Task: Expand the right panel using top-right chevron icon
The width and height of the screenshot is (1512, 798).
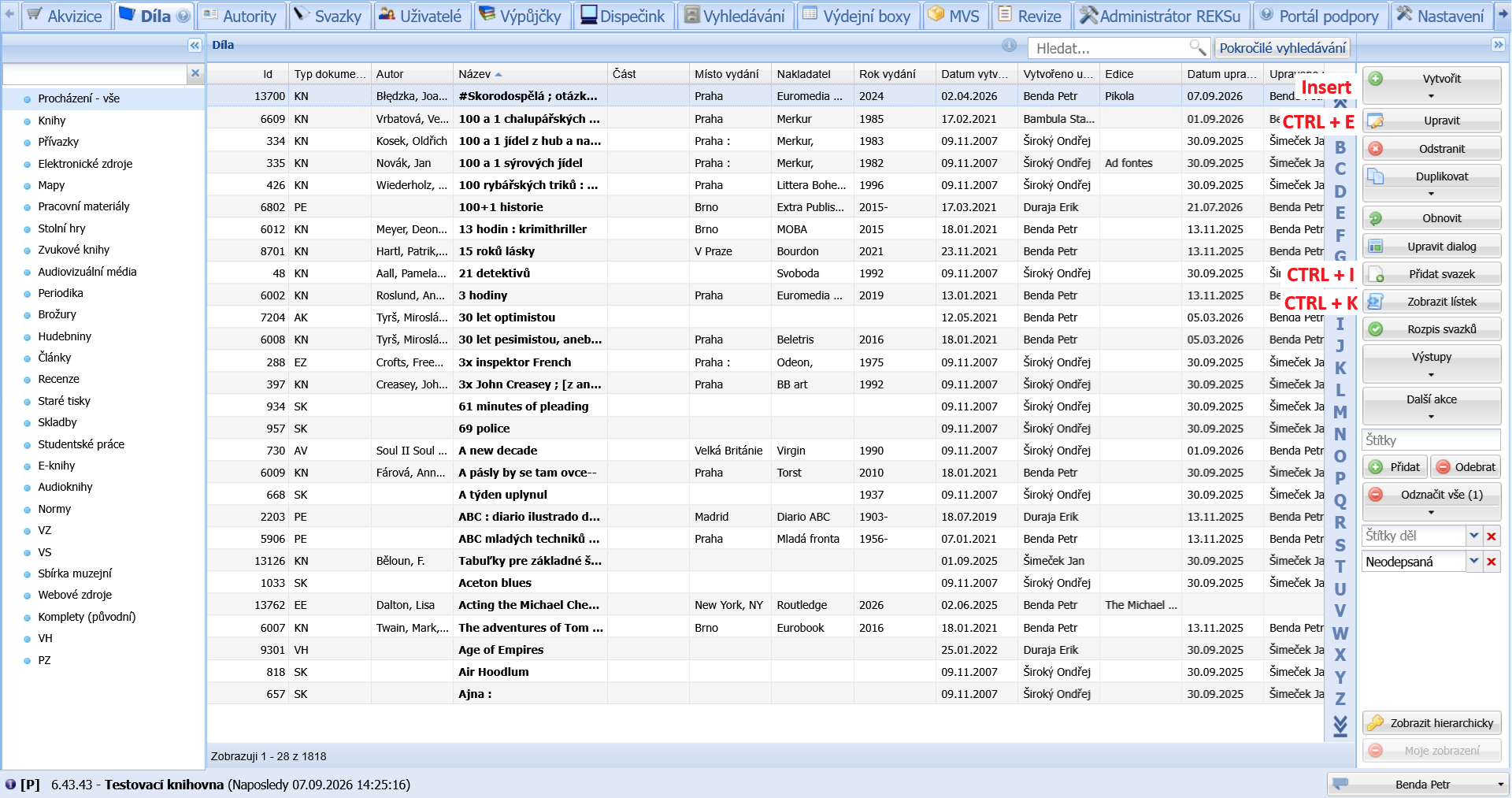Action: [x=1498, y=45]
